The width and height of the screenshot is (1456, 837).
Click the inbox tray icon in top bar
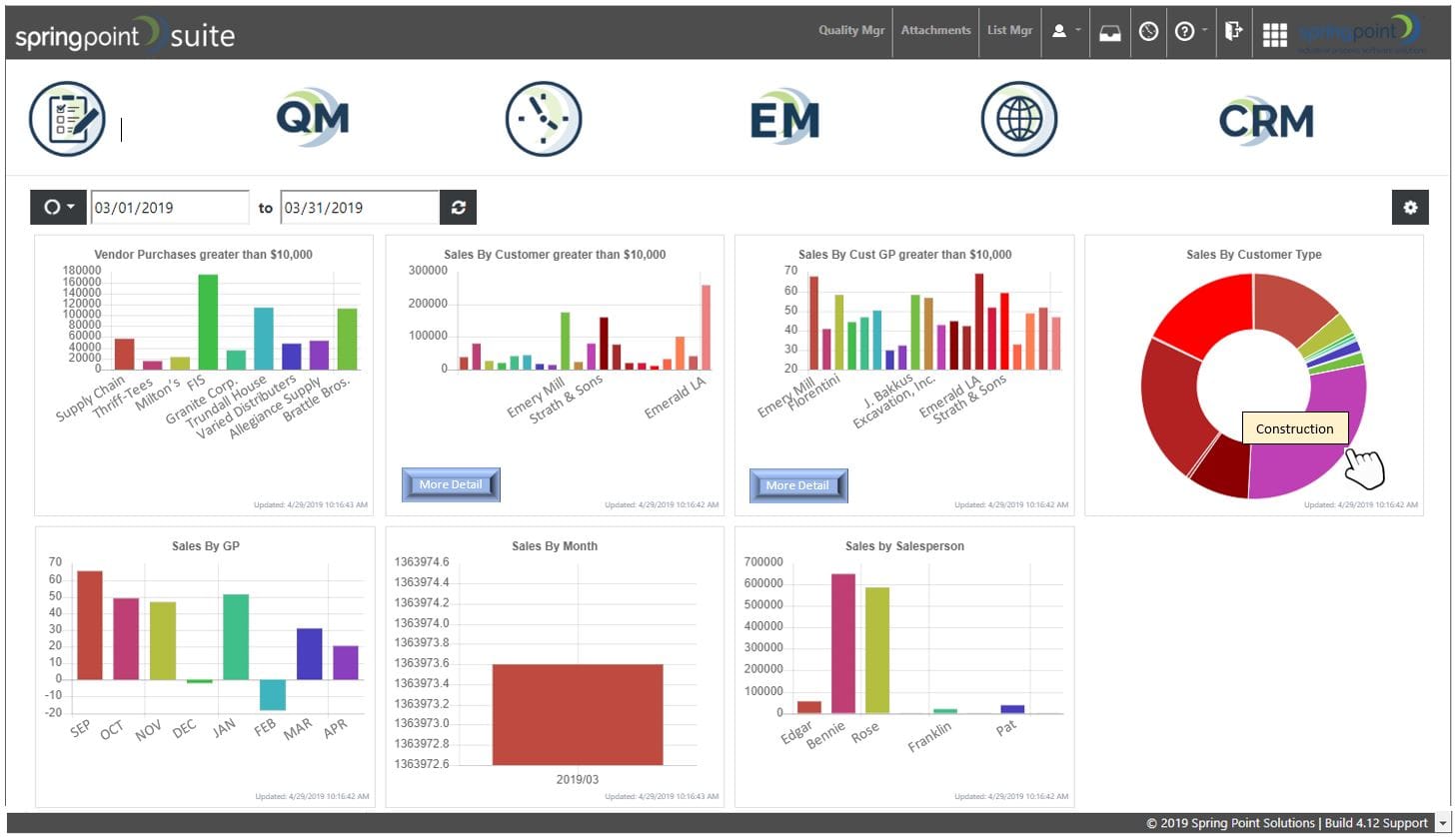(1109, 31)
